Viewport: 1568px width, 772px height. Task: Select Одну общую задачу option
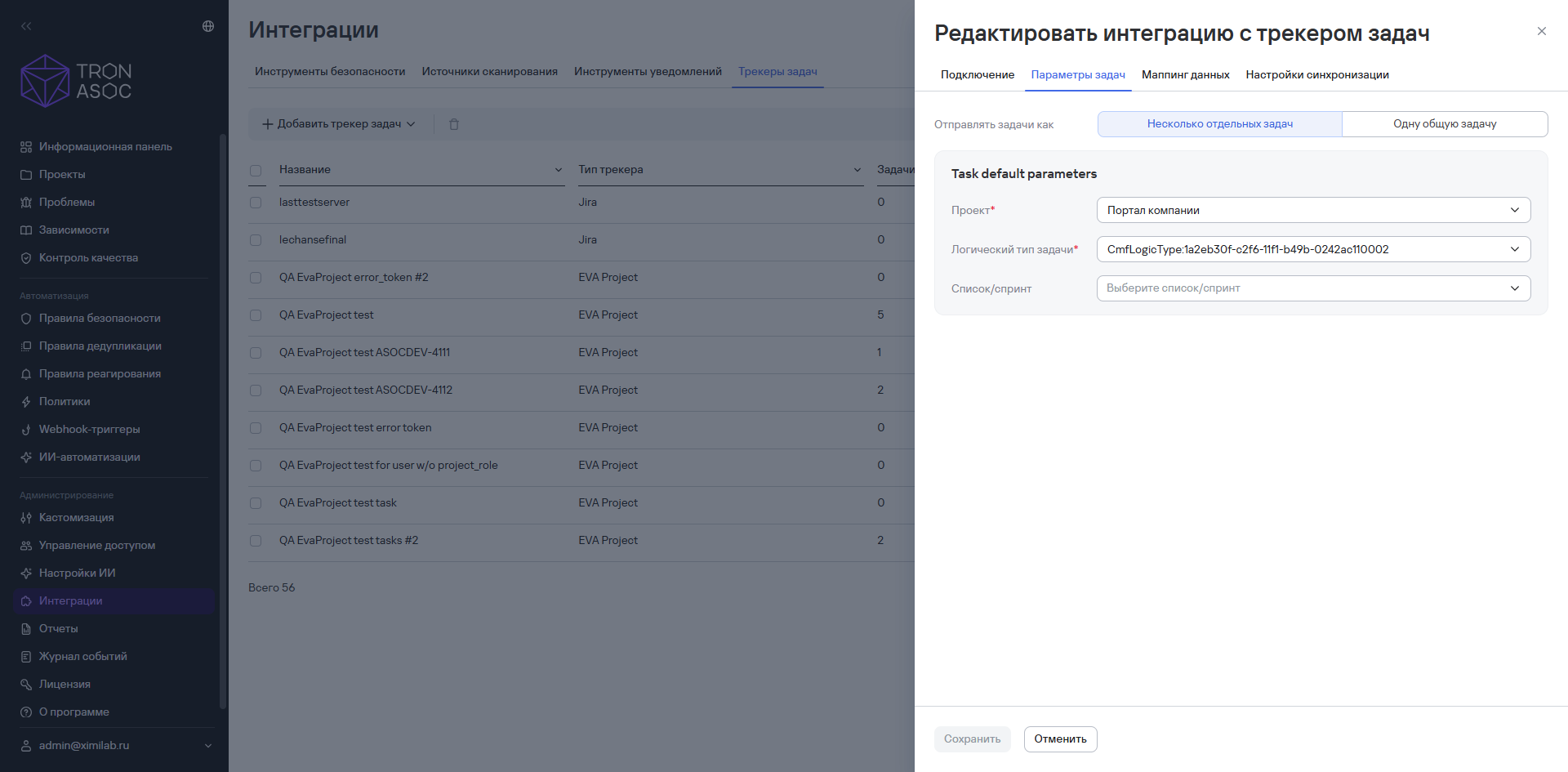(1445, 124)
